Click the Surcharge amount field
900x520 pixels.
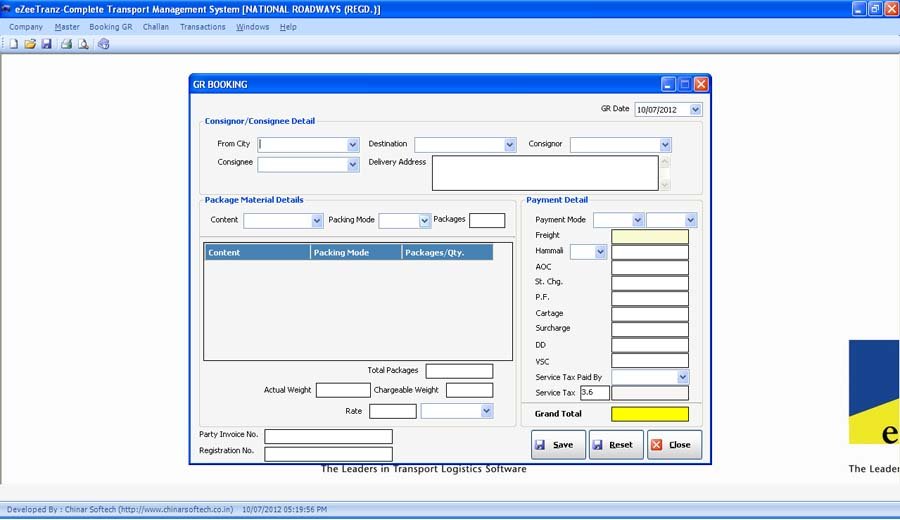point(650,329)
